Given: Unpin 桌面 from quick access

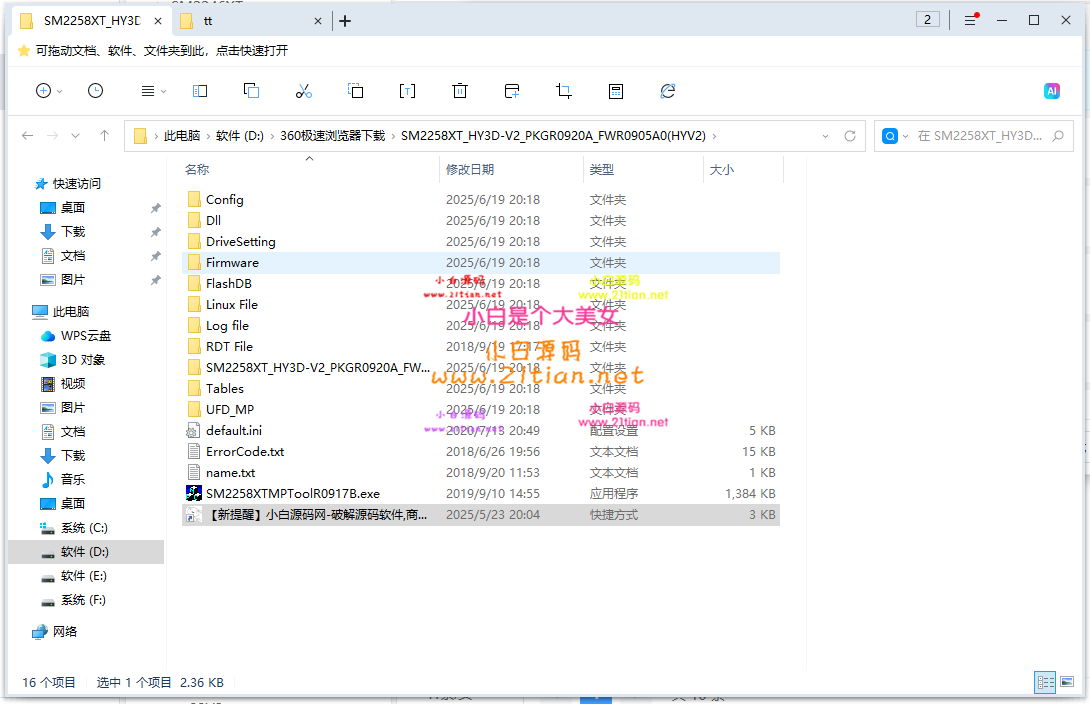Looking at the screenshot, I should point(156,208).
